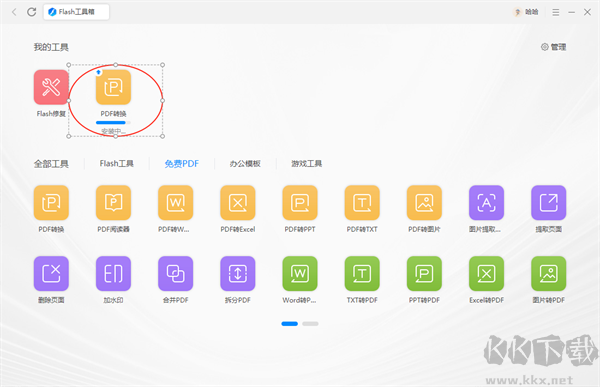The height and width of the screenshot is (387, 600).
Task: Open the PDF转图片 tool
Action: [x=424, y=203]
